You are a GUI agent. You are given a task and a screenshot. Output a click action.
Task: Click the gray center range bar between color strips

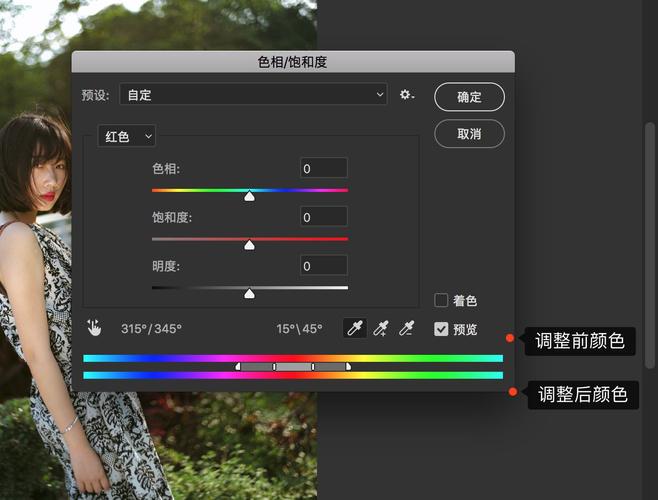click(x=293, y=367)
